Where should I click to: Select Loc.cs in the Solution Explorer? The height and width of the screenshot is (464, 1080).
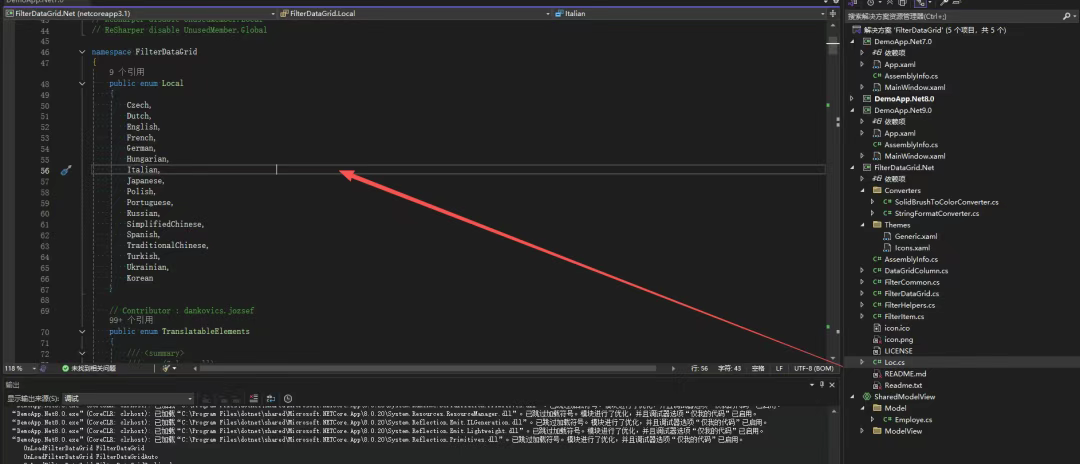click(894, 362)
